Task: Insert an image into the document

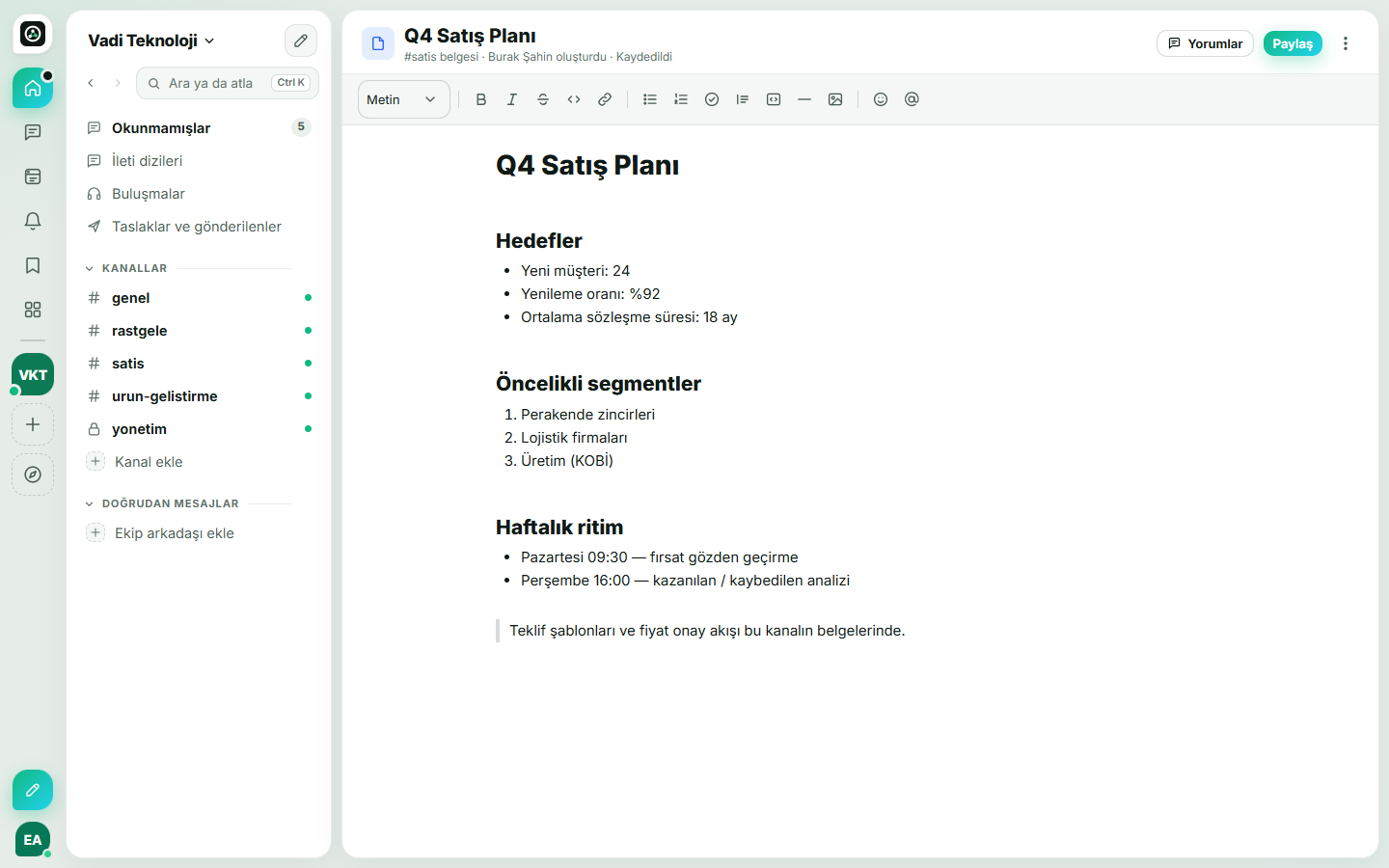Action: tap(835, 99)
